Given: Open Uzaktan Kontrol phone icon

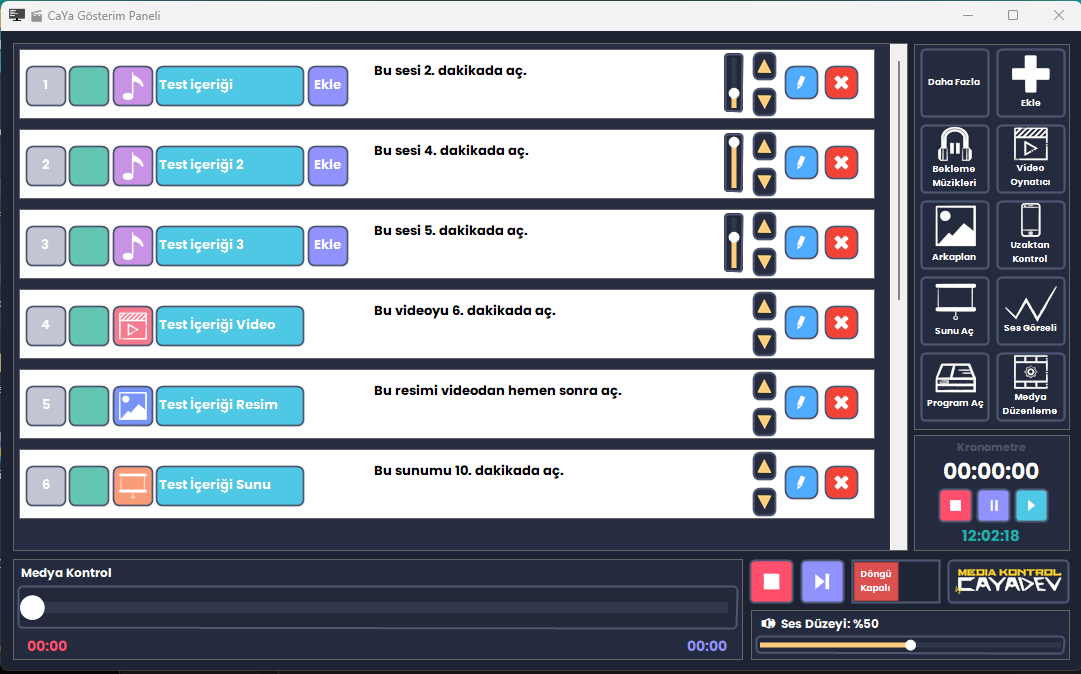Looking at the screenshot, I should tap(1030, 234).
